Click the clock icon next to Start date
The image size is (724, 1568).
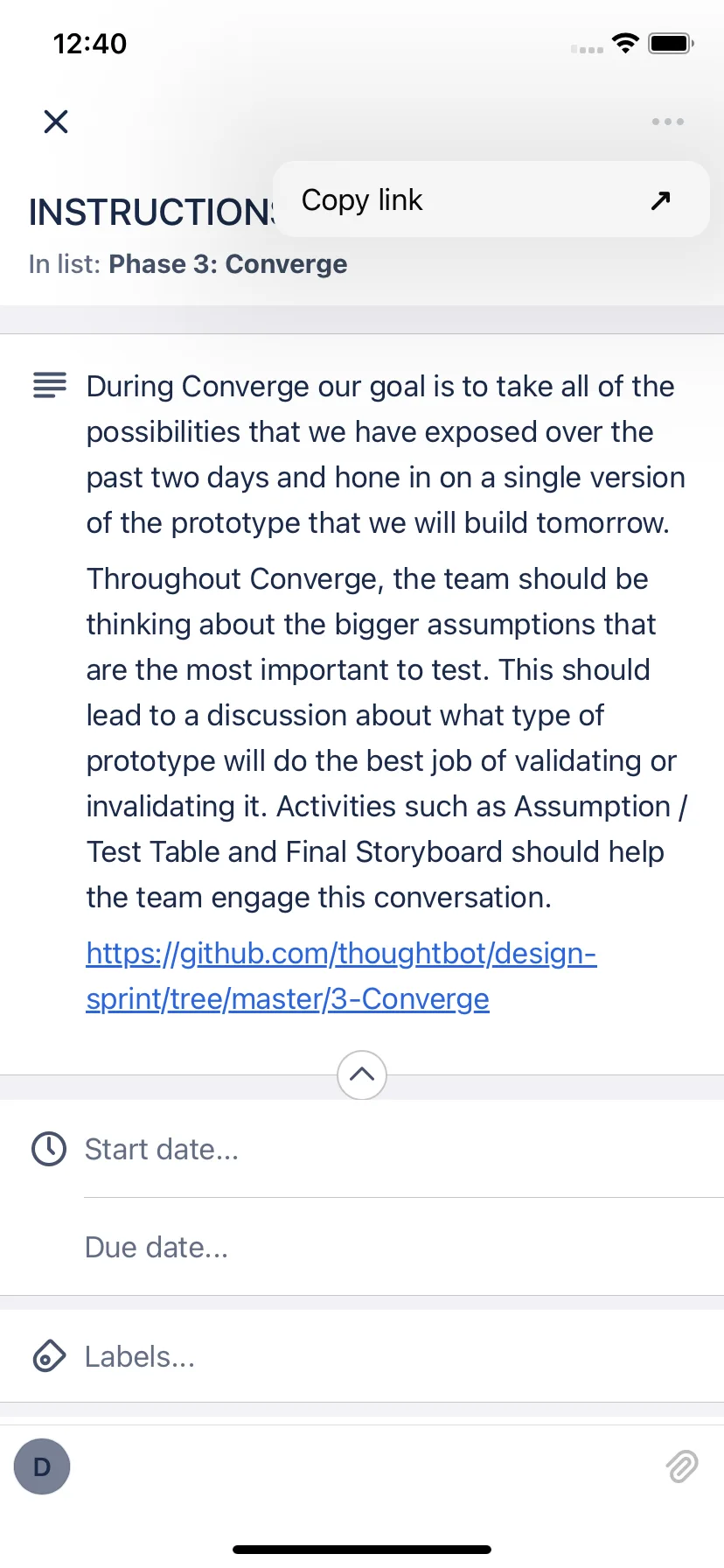coord(49,1149)
